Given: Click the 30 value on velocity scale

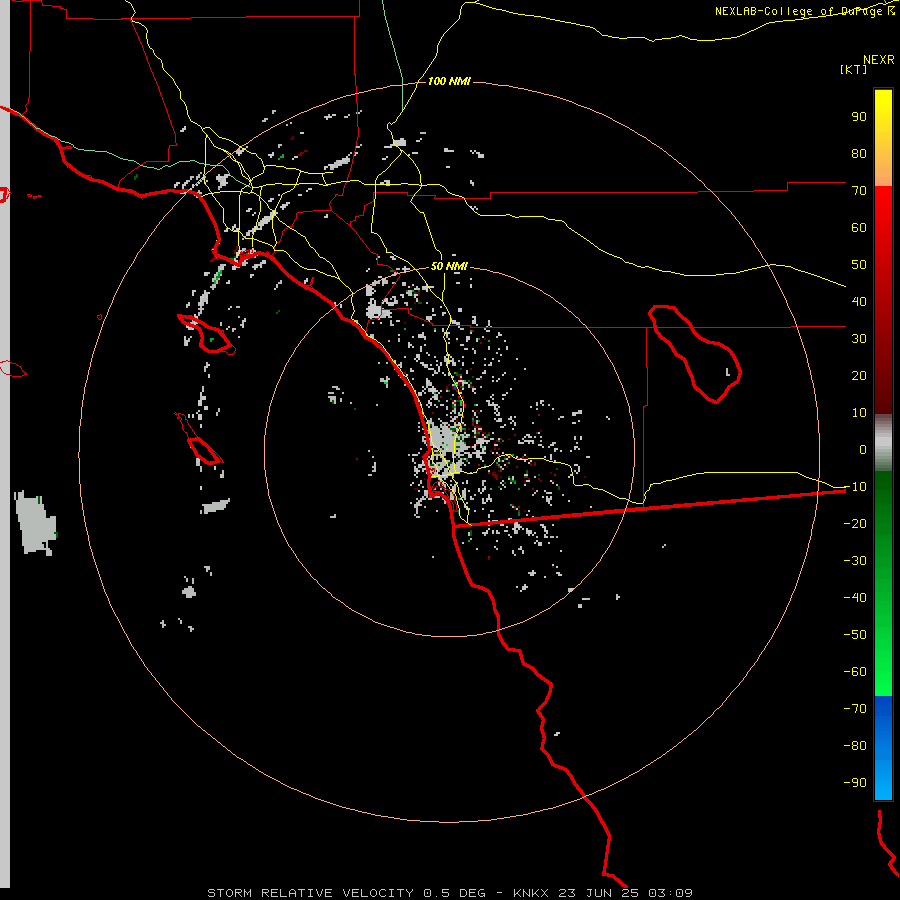Looking at the screenshot, I should tap(859, 339).
